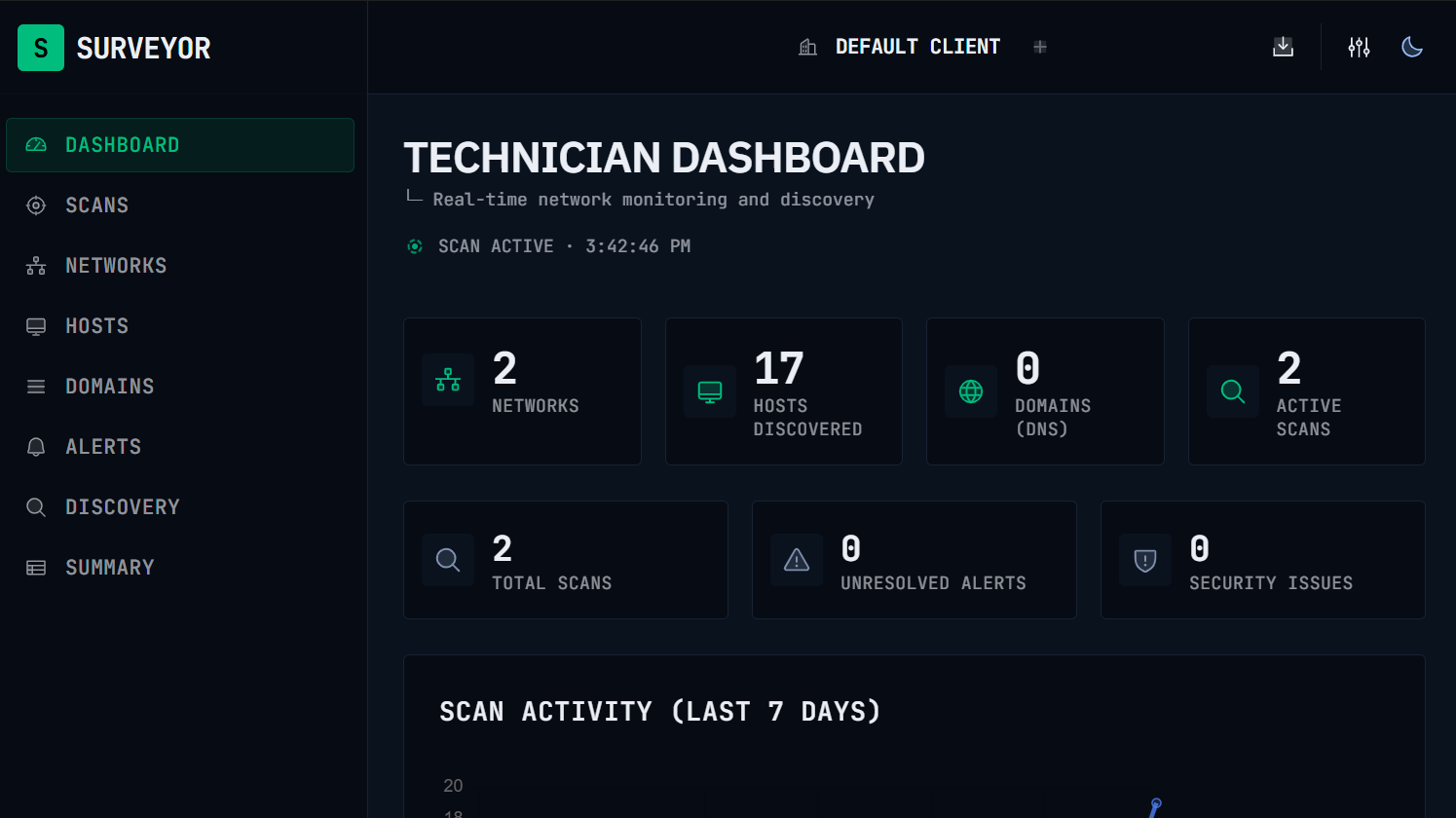Screen dimensions: 1456x818
Task: Click the building icon next to Default Client
Action: click(807, 47)
